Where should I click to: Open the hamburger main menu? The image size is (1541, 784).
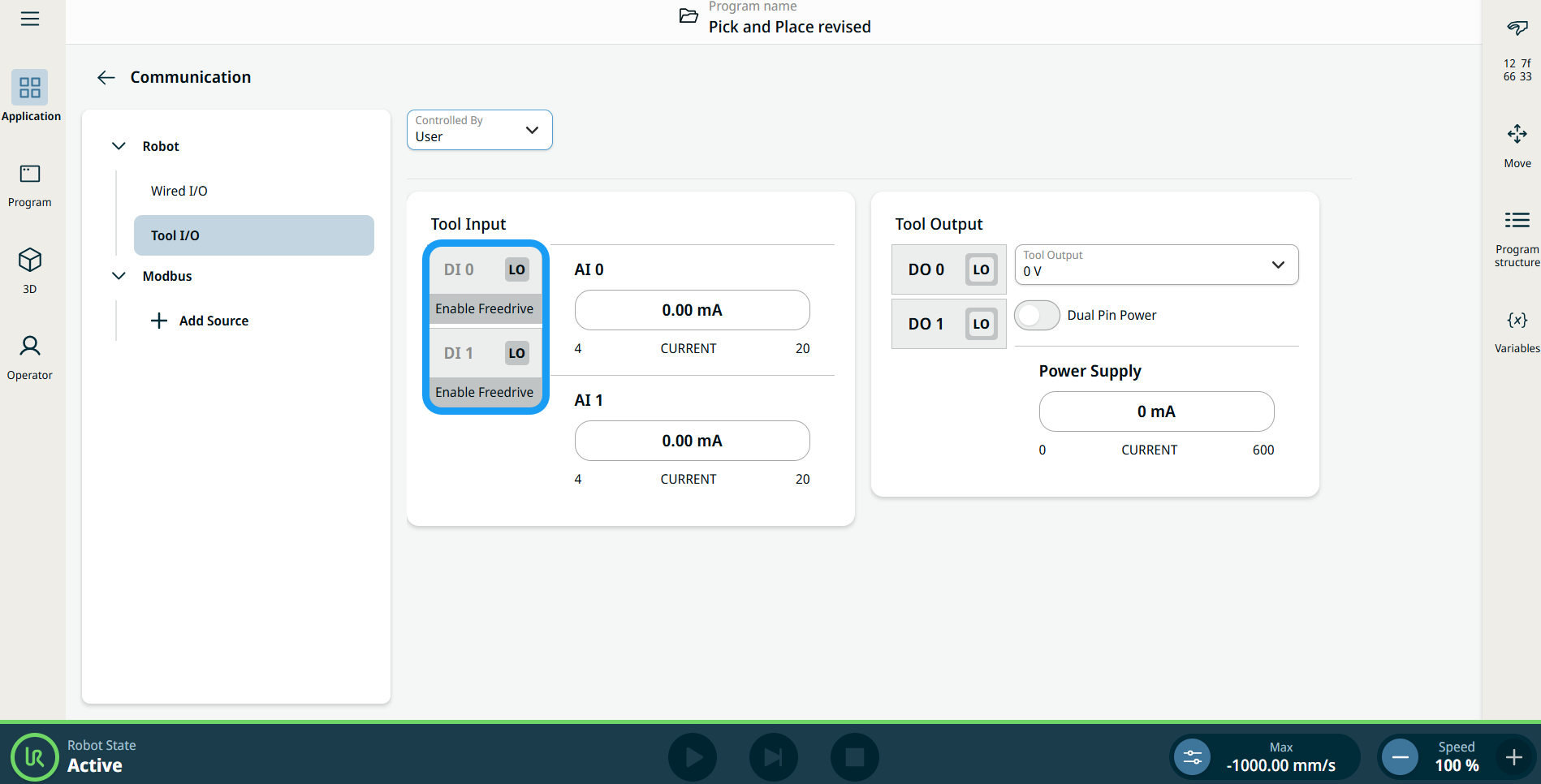point(30,19)
